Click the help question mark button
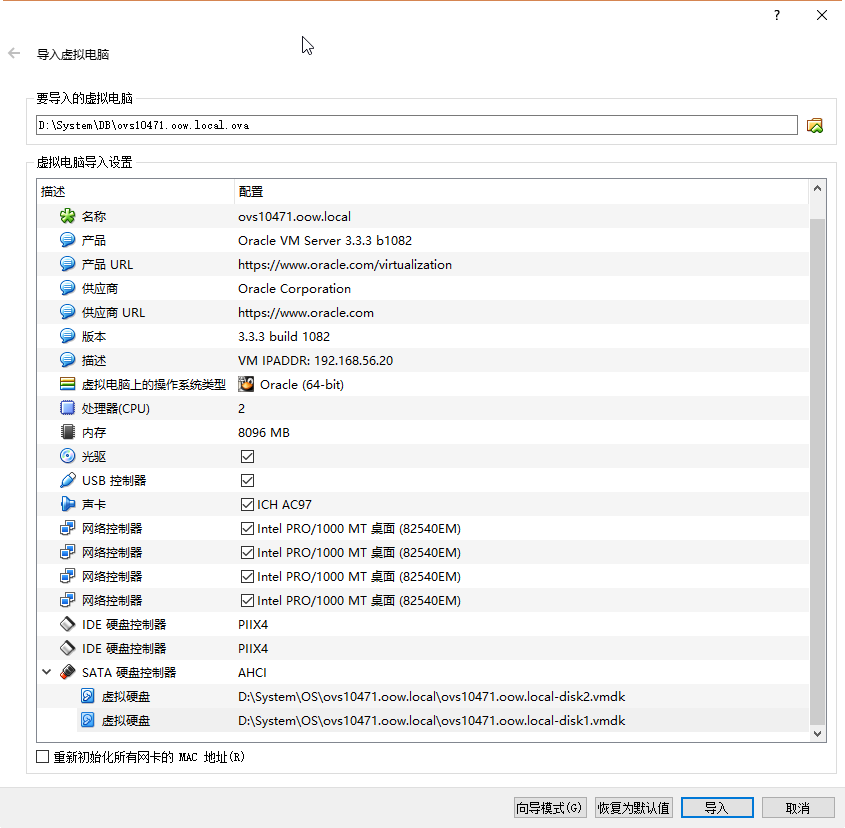The height and width of the screenshot is (828, 845). pos(777,15)
